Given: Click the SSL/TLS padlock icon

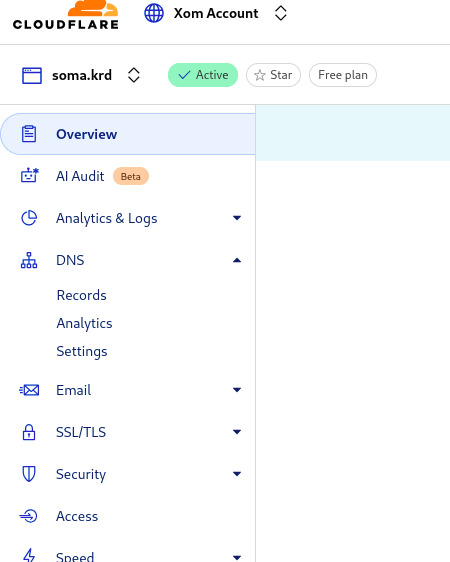Looking at the screenshot, I should [x=29, y=432].
